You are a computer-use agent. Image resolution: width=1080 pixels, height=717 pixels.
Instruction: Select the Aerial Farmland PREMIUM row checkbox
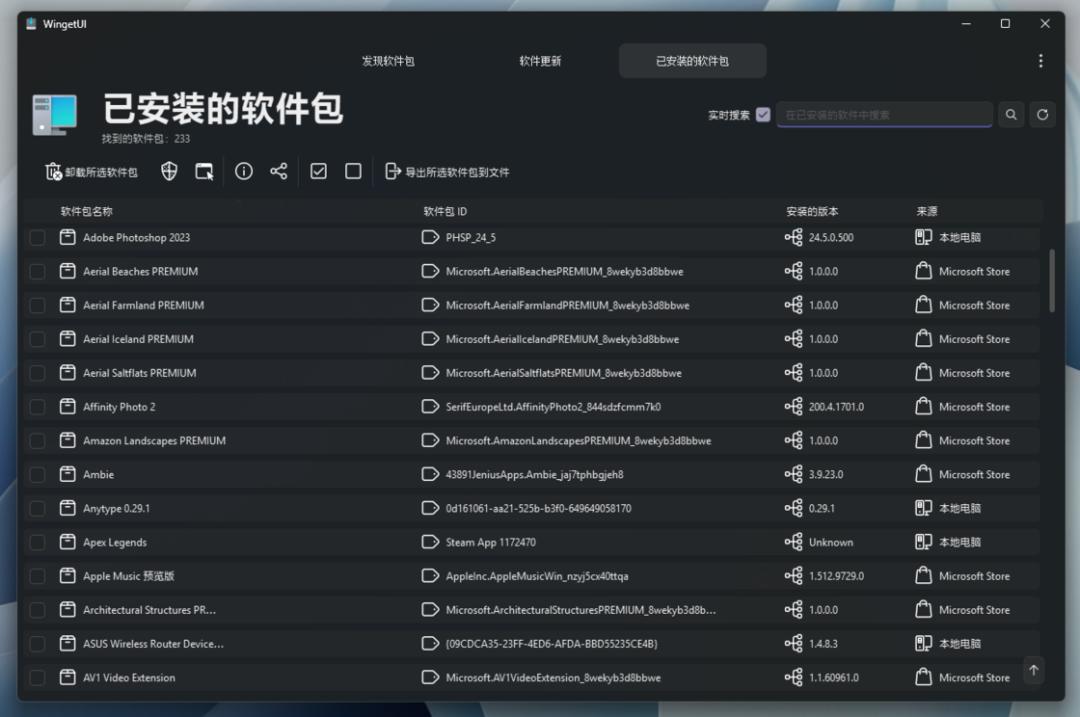pos(37,305)
